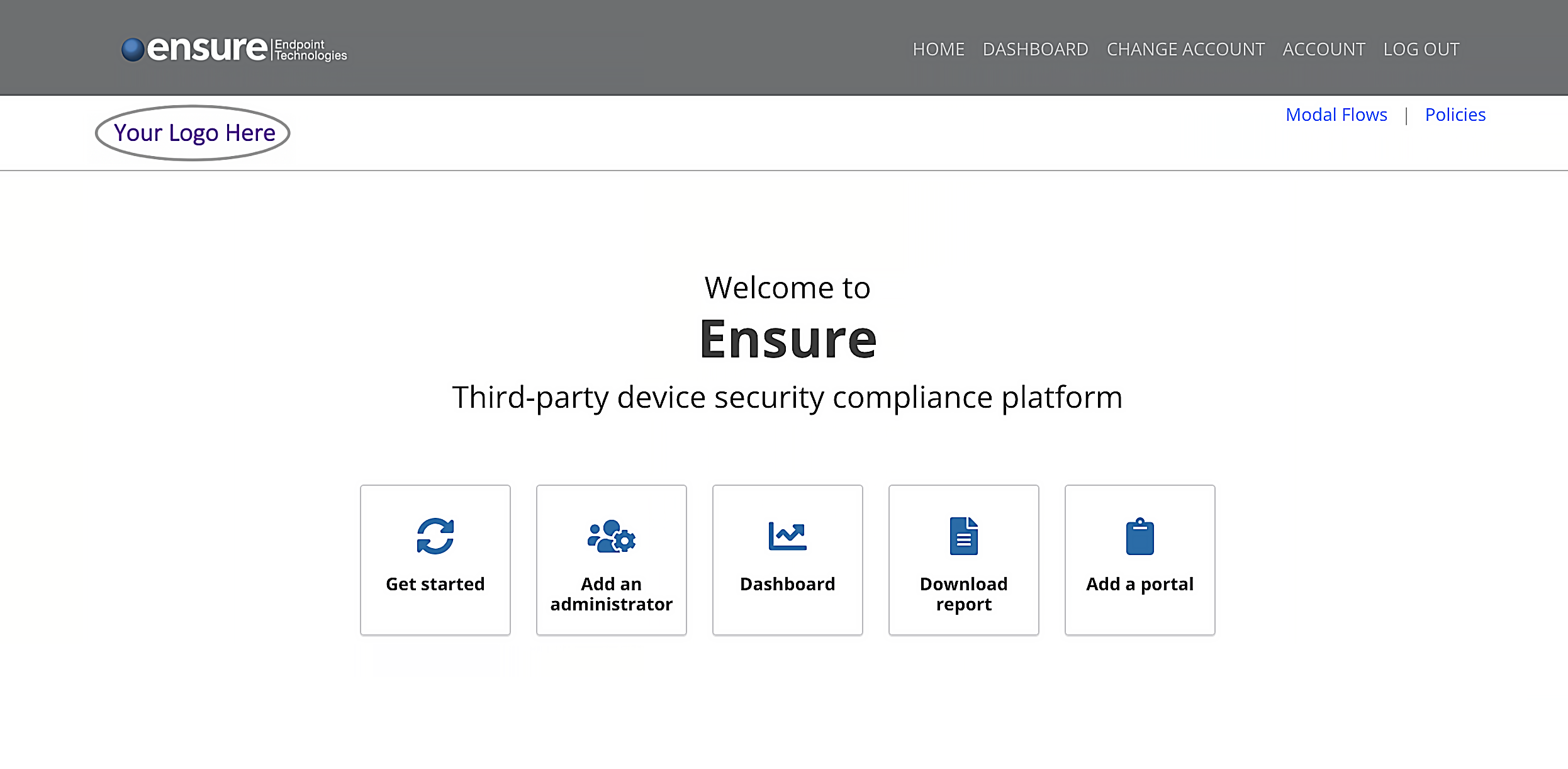This screenshot has height=769, width=1568.
Task: Click the Add an administrator users-gear icon
Action: 612,536
